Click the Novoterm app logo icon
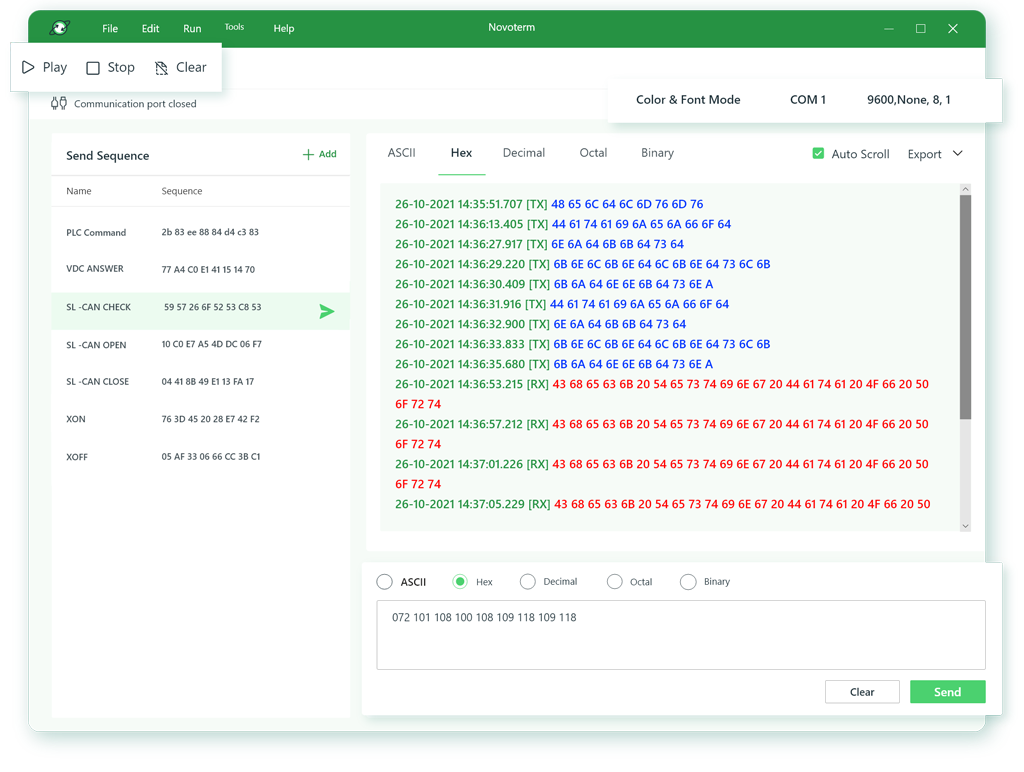The width and height of the screenshot is (1024, 772). point(60,27)
